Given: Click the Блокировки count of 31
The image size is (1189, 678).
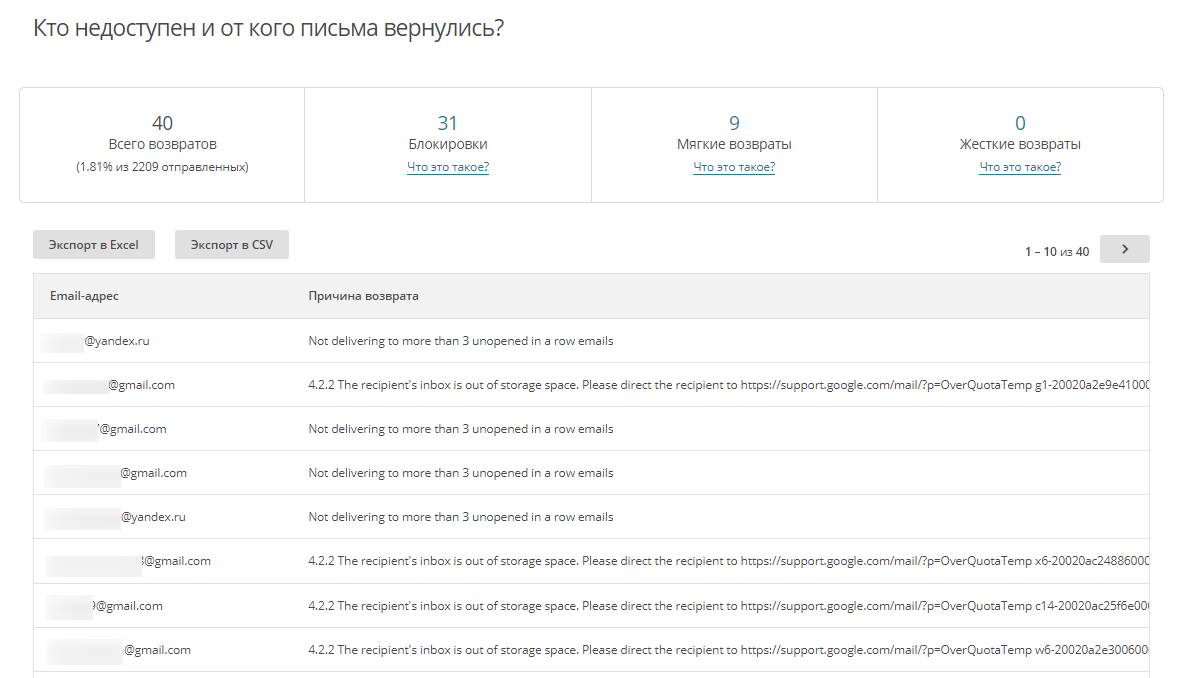Looking at the screenshot, I should tap(448, 123).
